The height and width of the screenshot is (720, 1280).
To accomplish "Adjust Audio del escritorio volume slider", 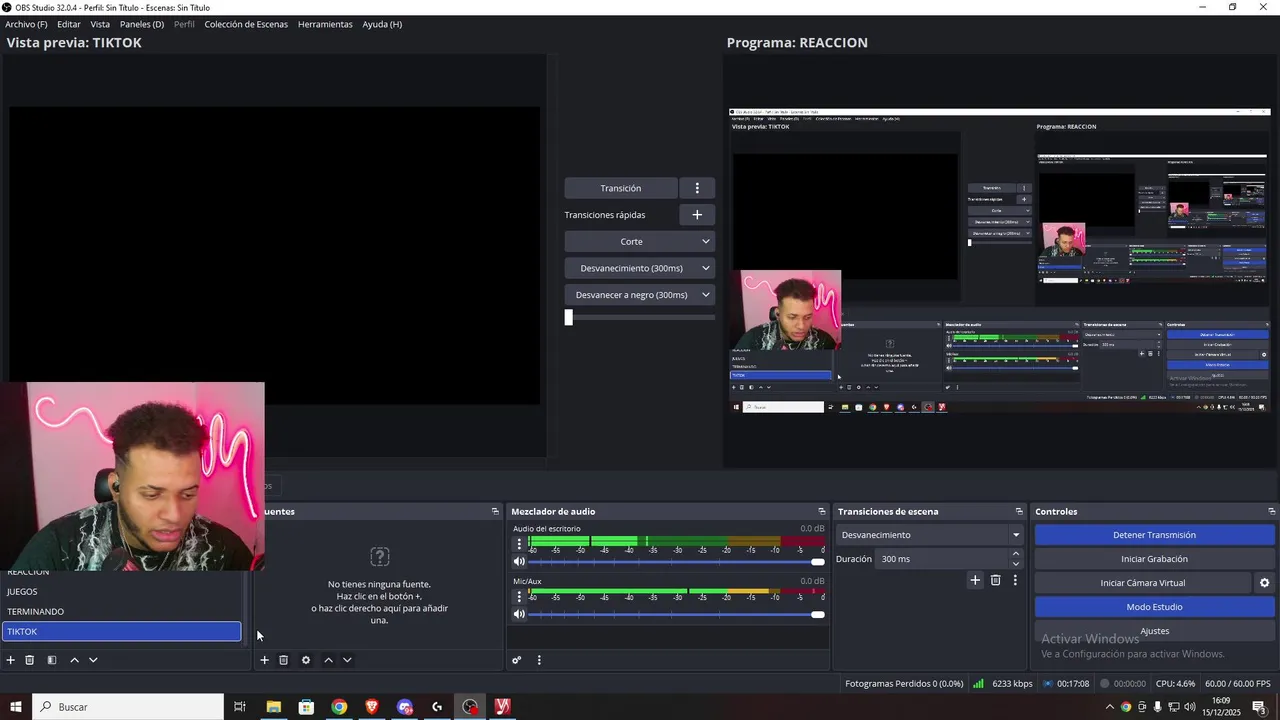I will pos(677,562).
